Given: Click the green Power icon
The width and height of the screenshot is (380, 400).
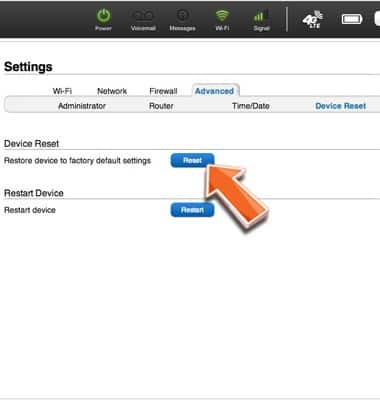Looking at the screenshot, I should click(103, 16).
